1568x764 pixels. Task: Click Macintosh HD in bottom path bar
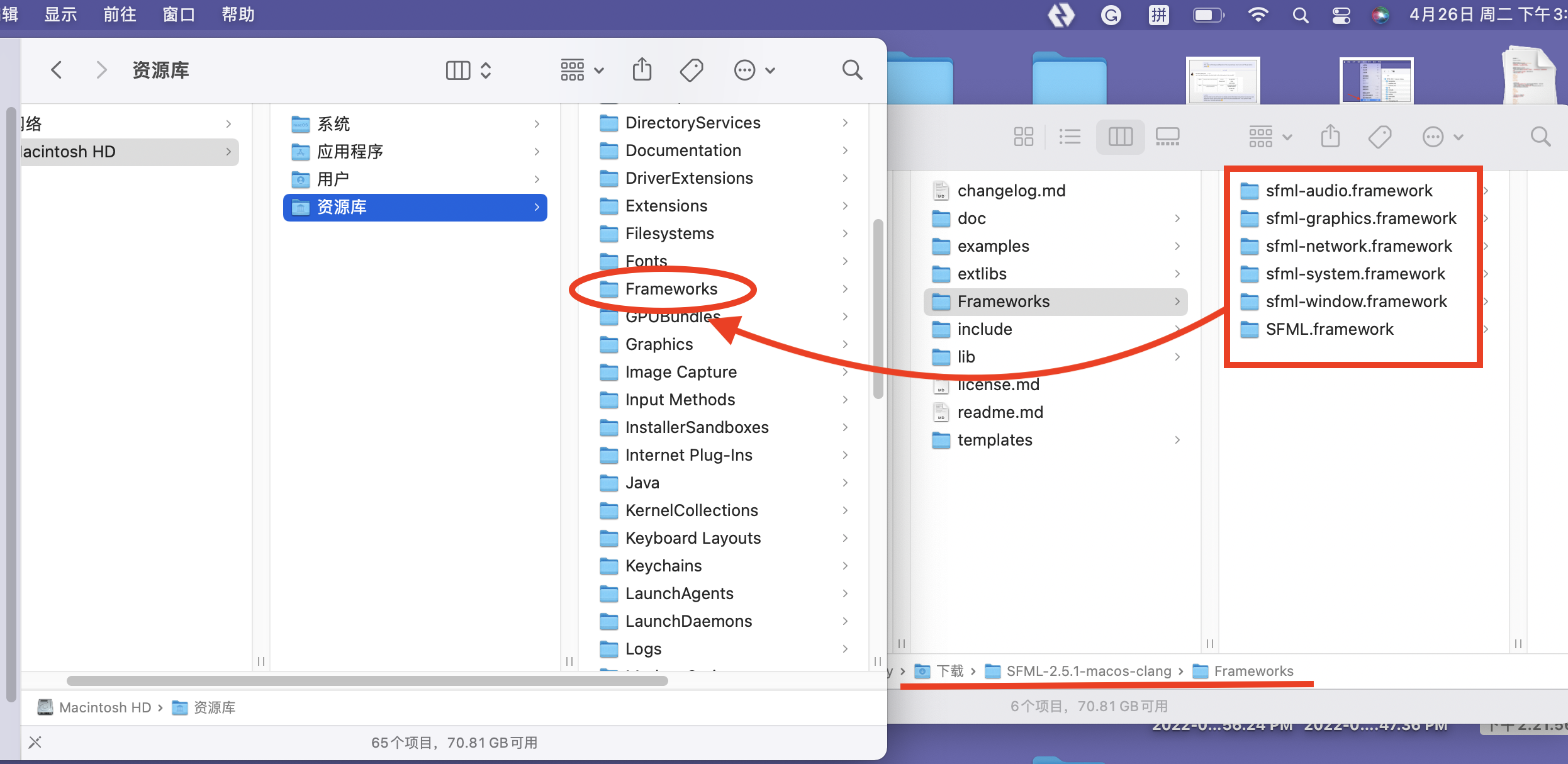tap(104, 707)
